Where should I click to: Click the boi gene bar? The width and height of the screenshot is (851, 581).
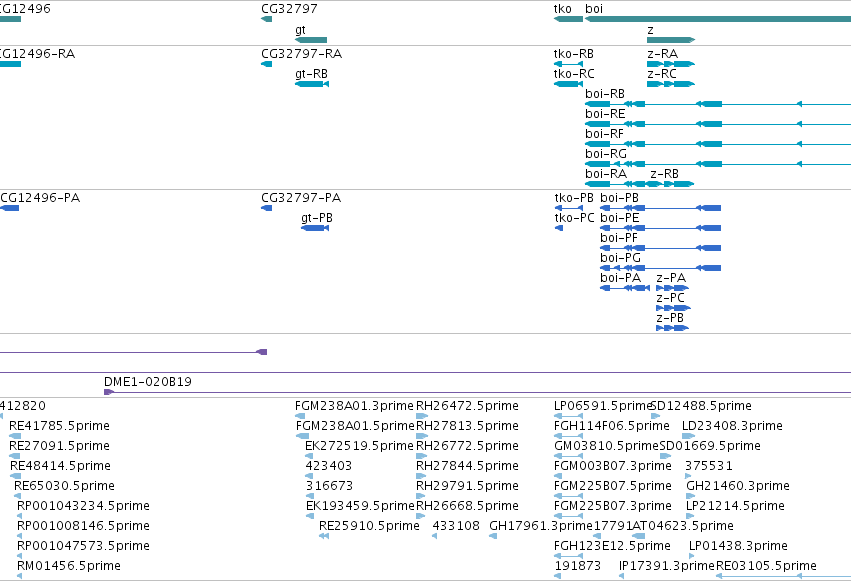718,19
